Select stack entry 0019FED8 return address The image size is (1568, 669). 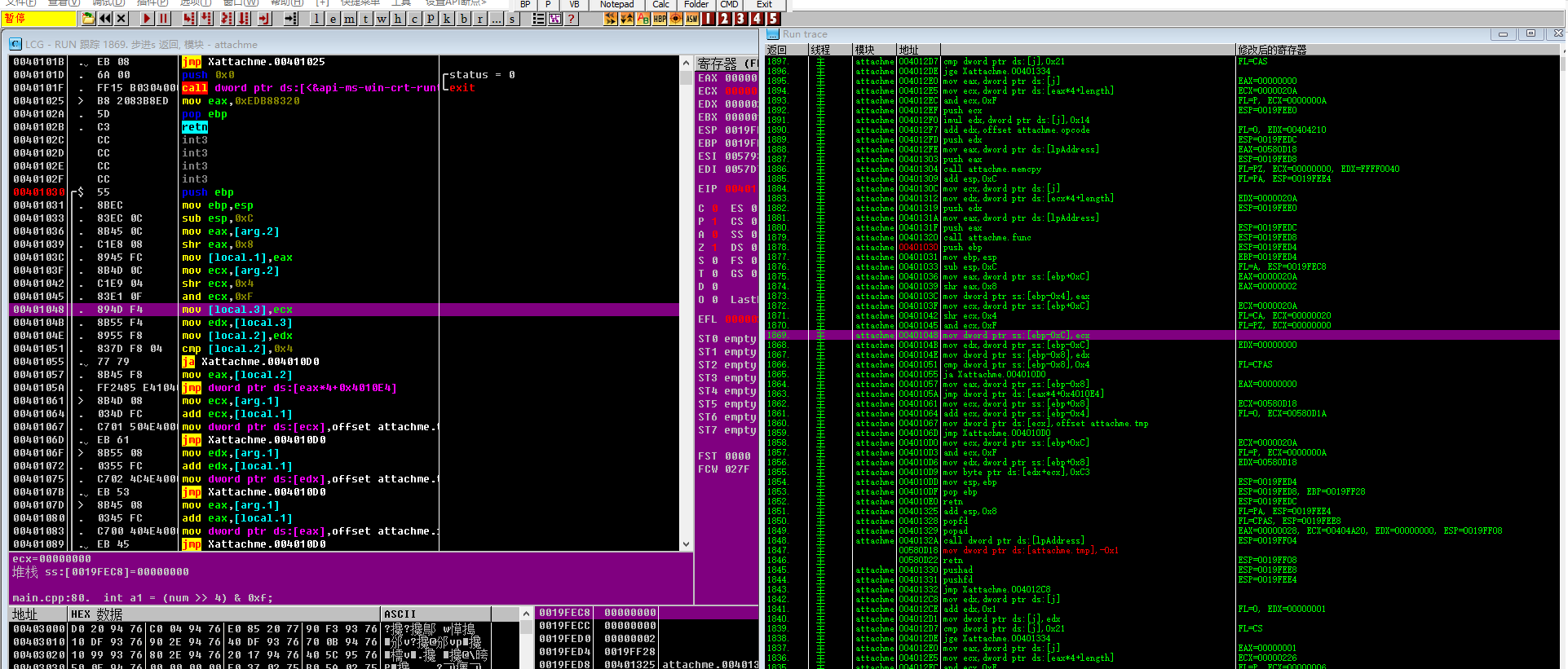tap(647, 664)
